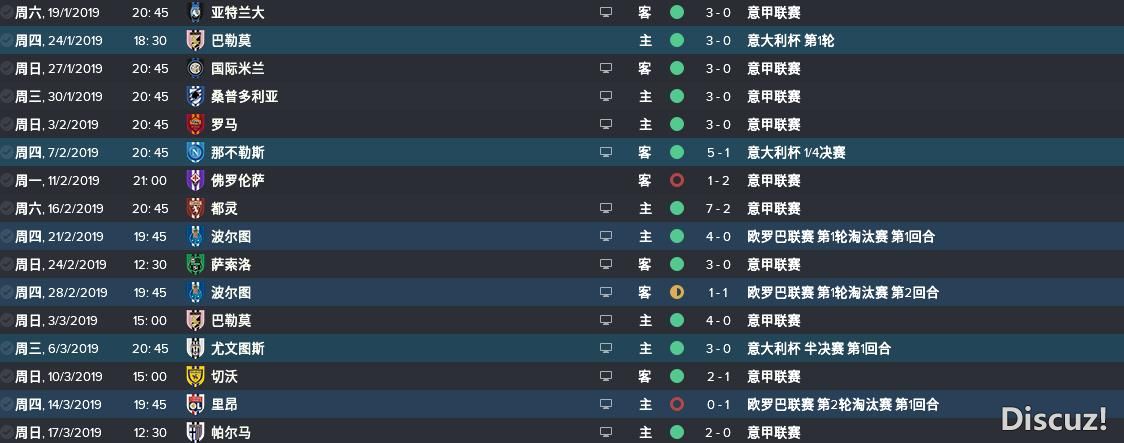1124x443 pixels.
Task: Select the Parma fixture row on 17/3/2019
Action: click(562, 432)
